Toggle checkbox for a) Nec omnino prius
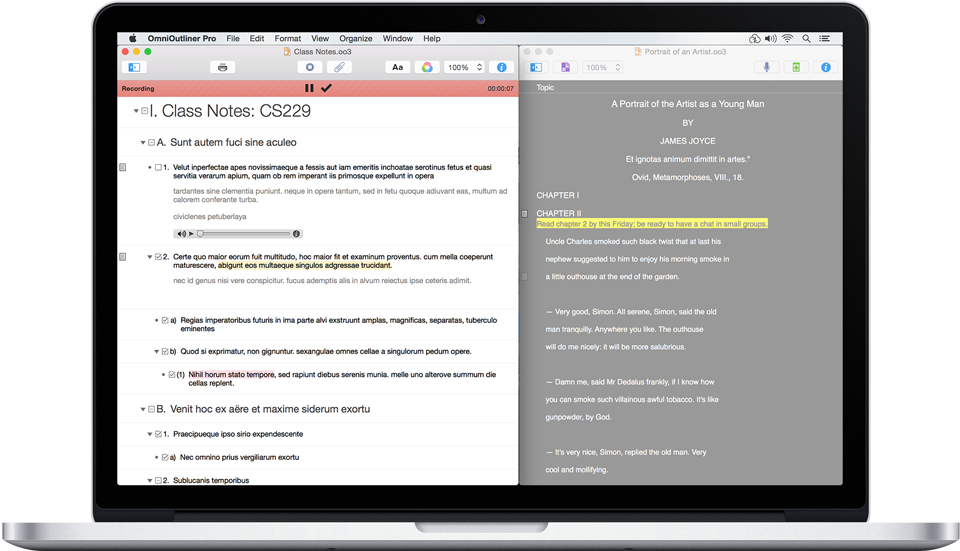Screen dimensions: 960x551 pyautogui.click(x=165, y=457)
